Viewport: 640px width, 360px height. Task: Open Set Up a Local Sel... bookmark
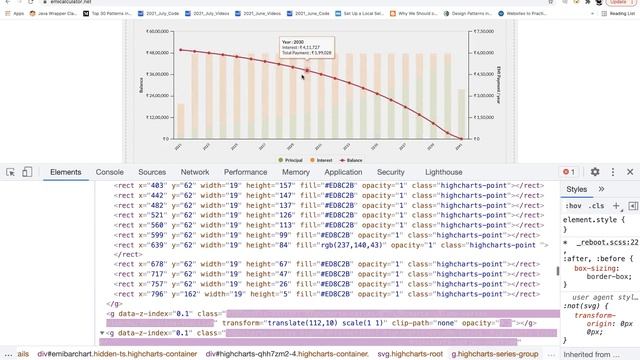pos(360,13)
